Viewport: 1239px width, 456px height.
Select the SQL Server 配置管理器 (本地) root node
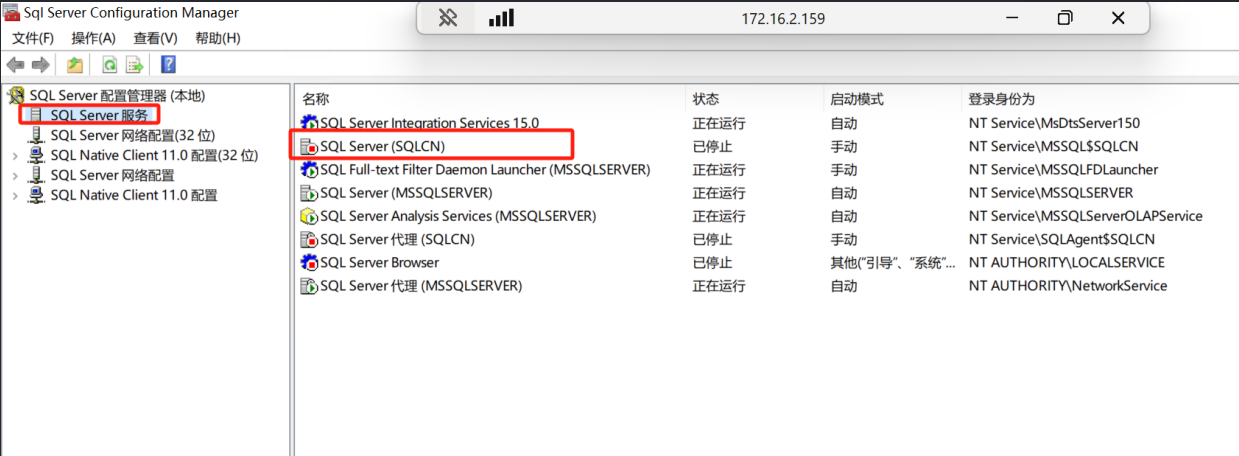(117, 96)
